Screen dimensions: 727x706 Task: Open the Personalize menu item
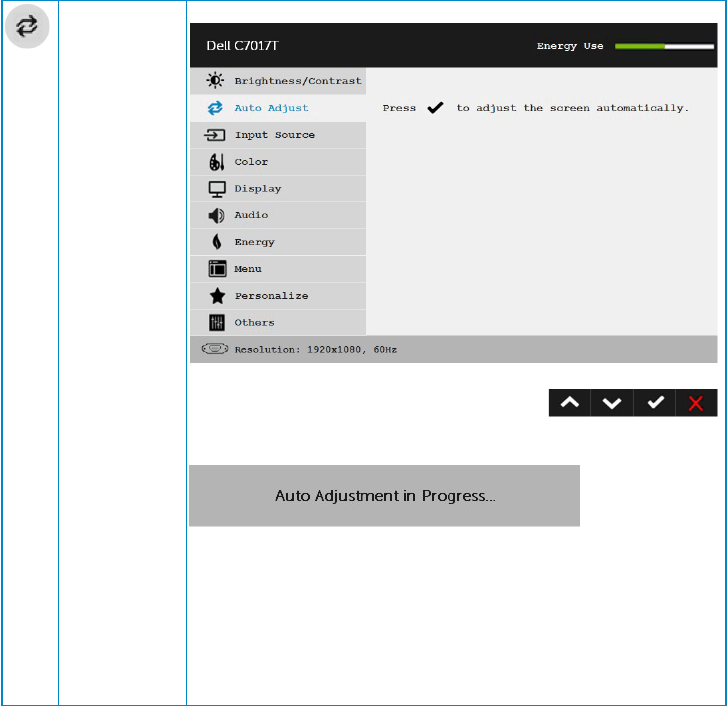(x=278, y=296)
